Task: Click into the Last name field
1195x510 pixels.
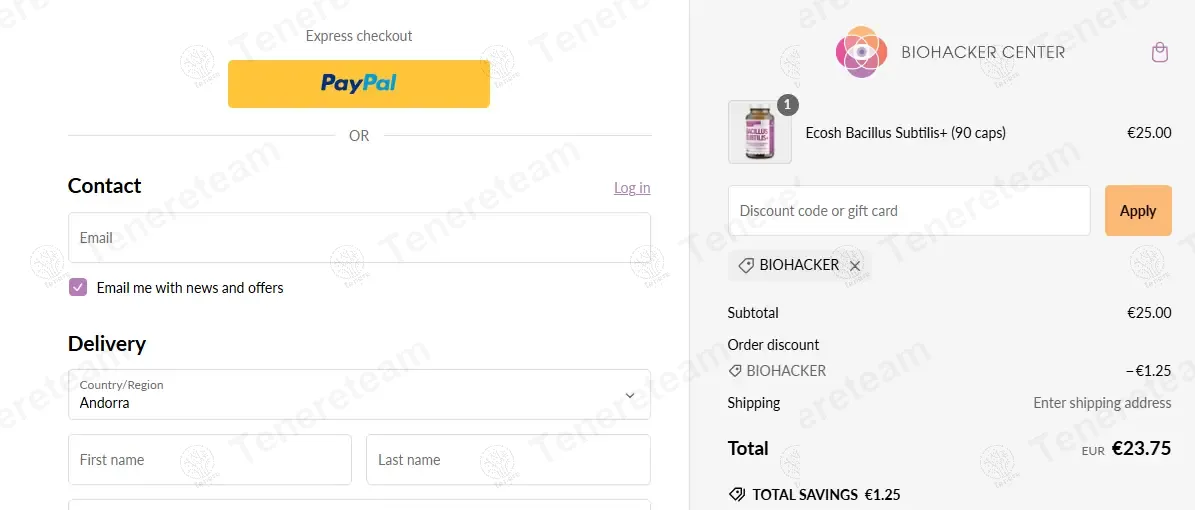Action: coord(508,460)
